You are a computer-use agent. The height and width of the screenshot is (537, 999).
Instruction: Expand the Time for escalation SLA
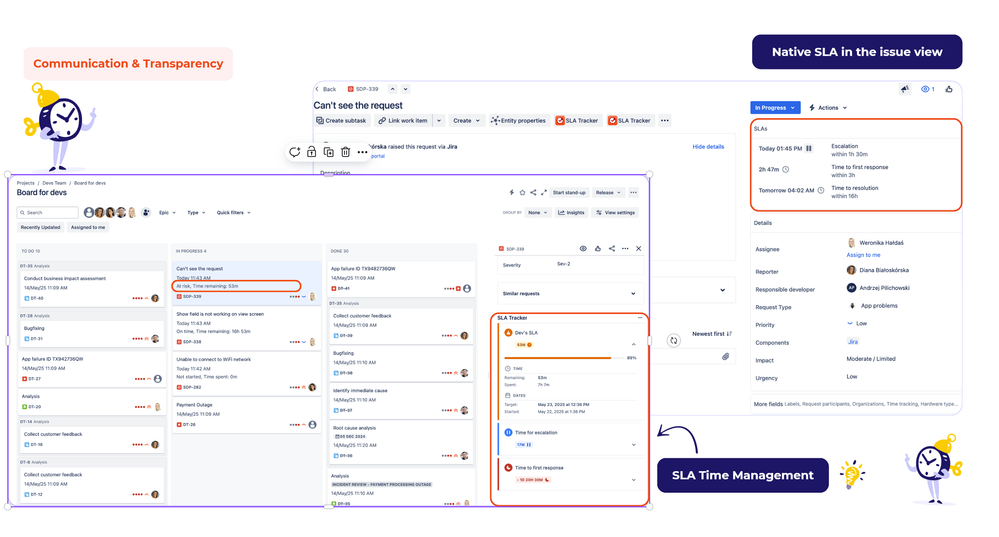click(633, 445)
